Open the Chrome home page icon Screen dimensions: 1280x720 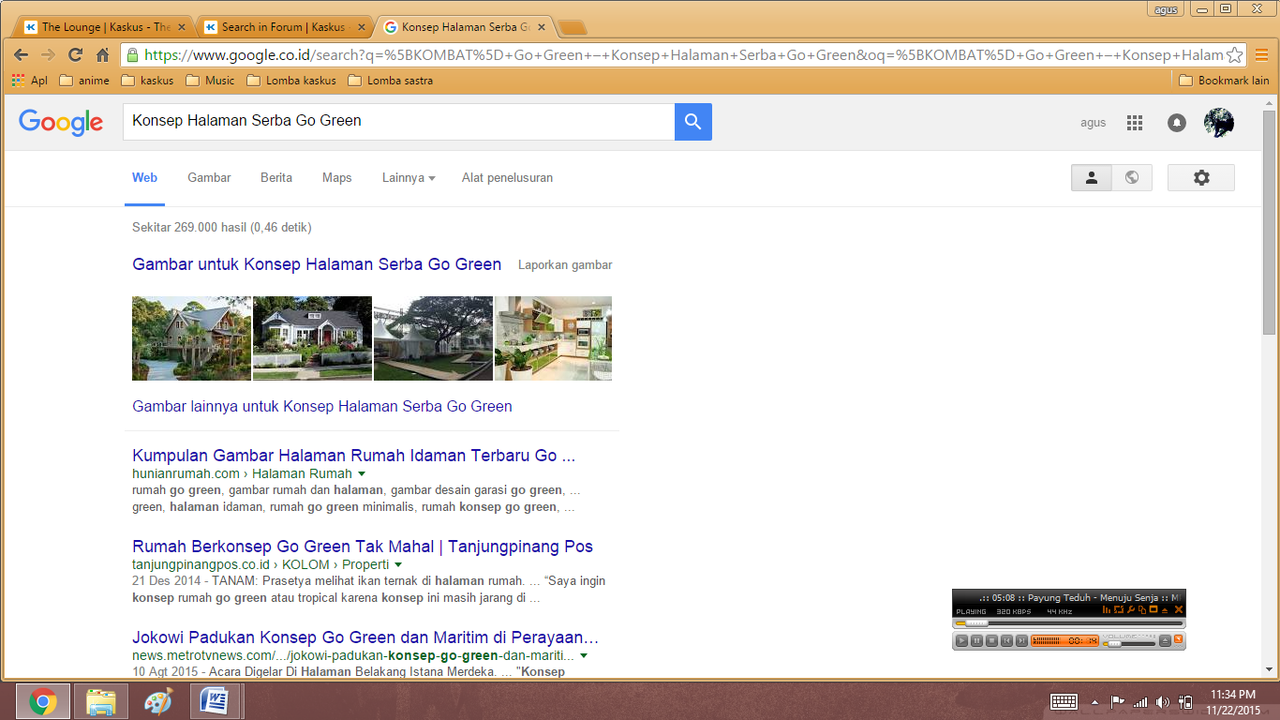[x=102, y=55]
